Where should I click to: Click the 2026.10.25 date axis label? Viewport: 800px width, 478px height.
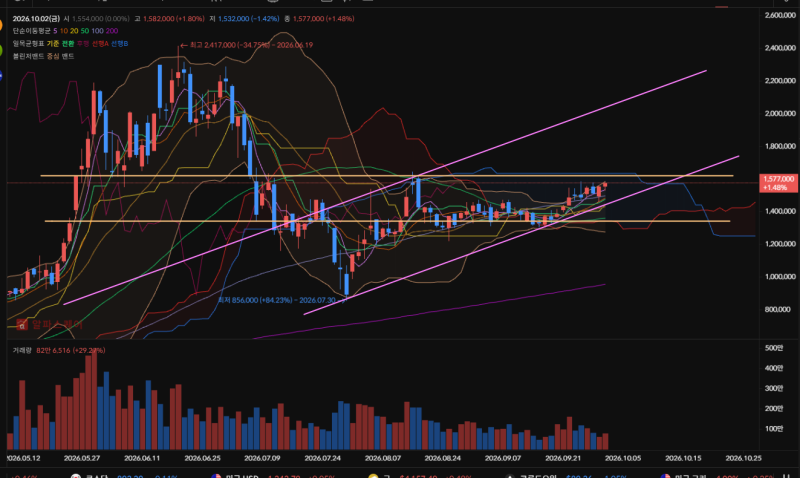coord(743,458)
